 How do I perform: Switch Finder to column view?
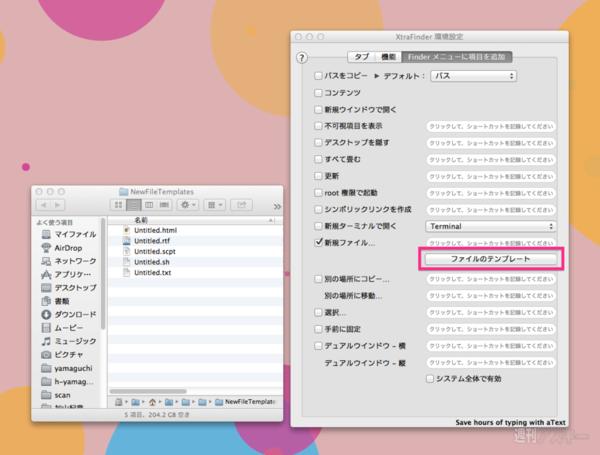pos(149,205)
